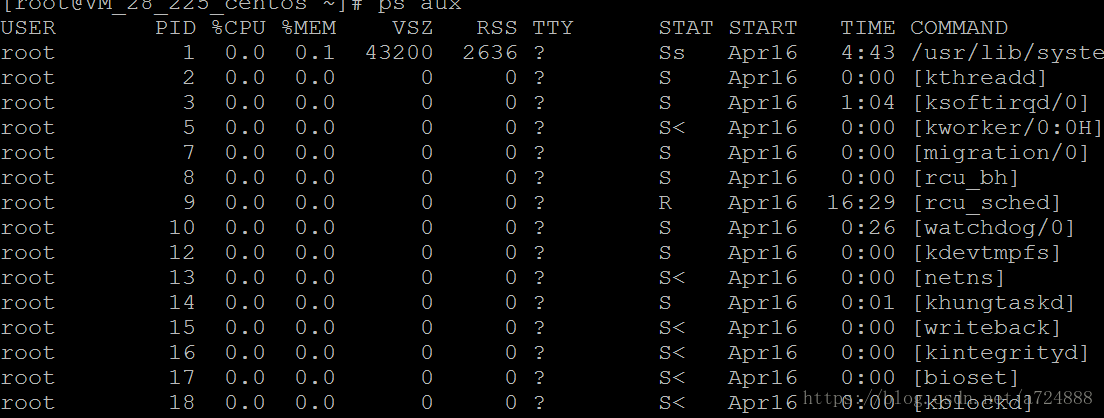The height and width of the screenshot is (418, 1104).
Task: Click the COMMAND column header
Action: point(959,28)
